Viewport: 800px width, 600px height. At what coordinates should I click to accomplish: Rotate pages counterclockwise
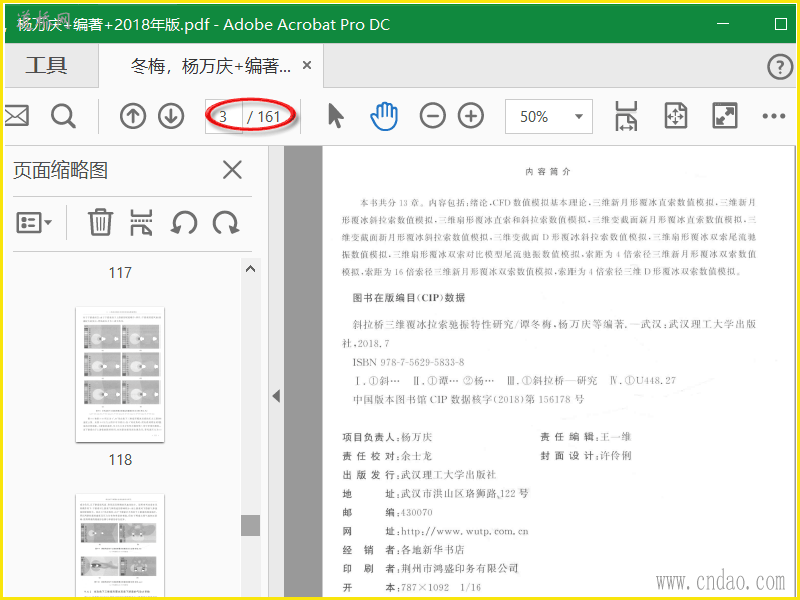(x=184, y=223)
